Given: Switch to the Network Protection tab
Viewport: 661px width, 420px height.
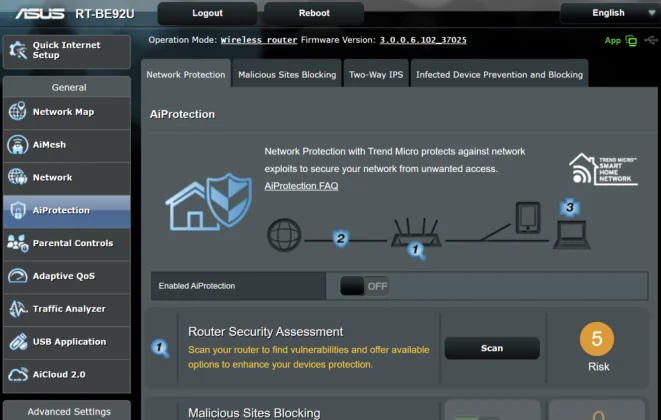Looking at the screenshot, I should 186,75.
